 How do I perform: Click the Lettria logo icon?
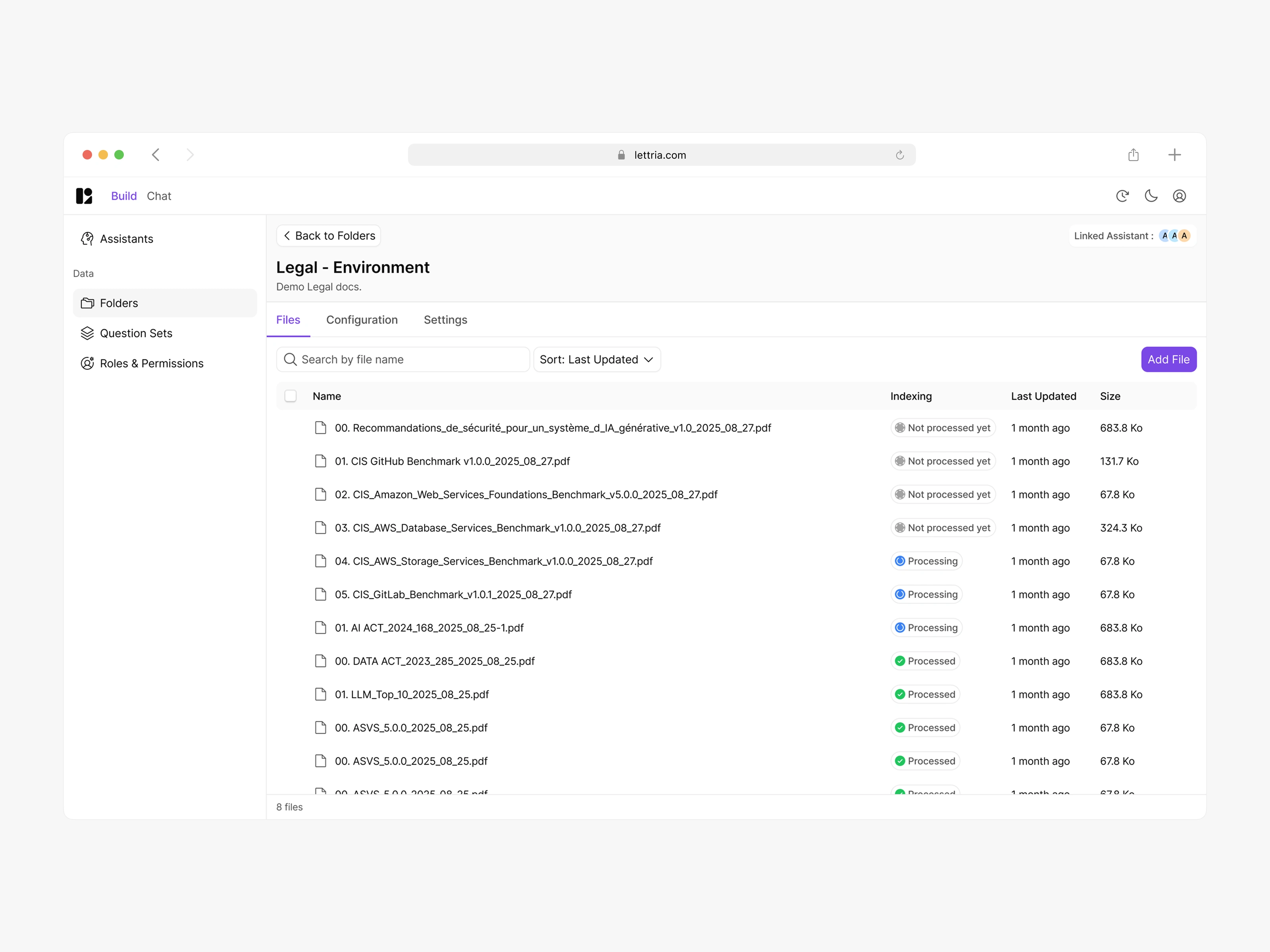coord(84,196)
